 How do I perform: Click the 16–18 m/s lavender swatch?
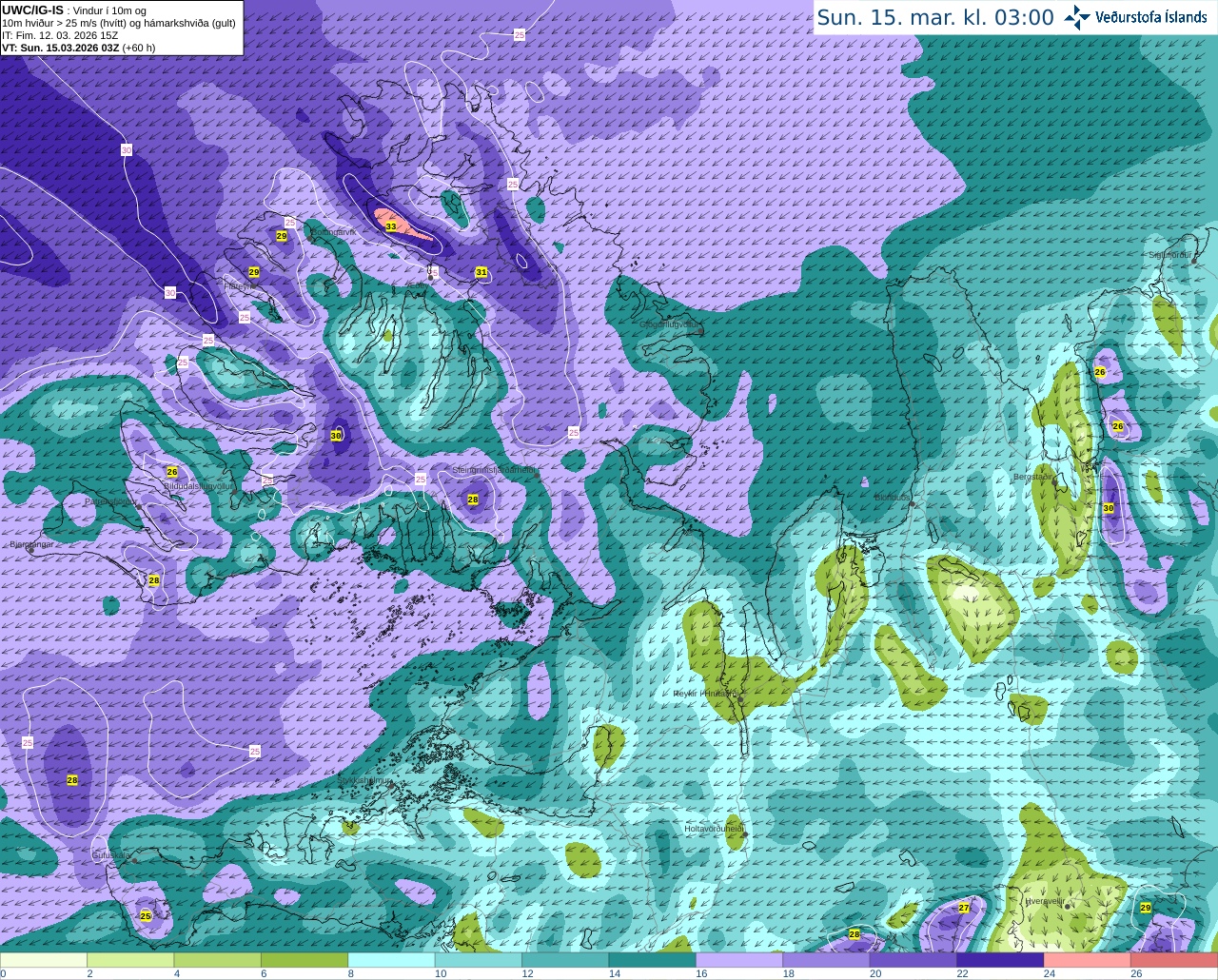739,960
